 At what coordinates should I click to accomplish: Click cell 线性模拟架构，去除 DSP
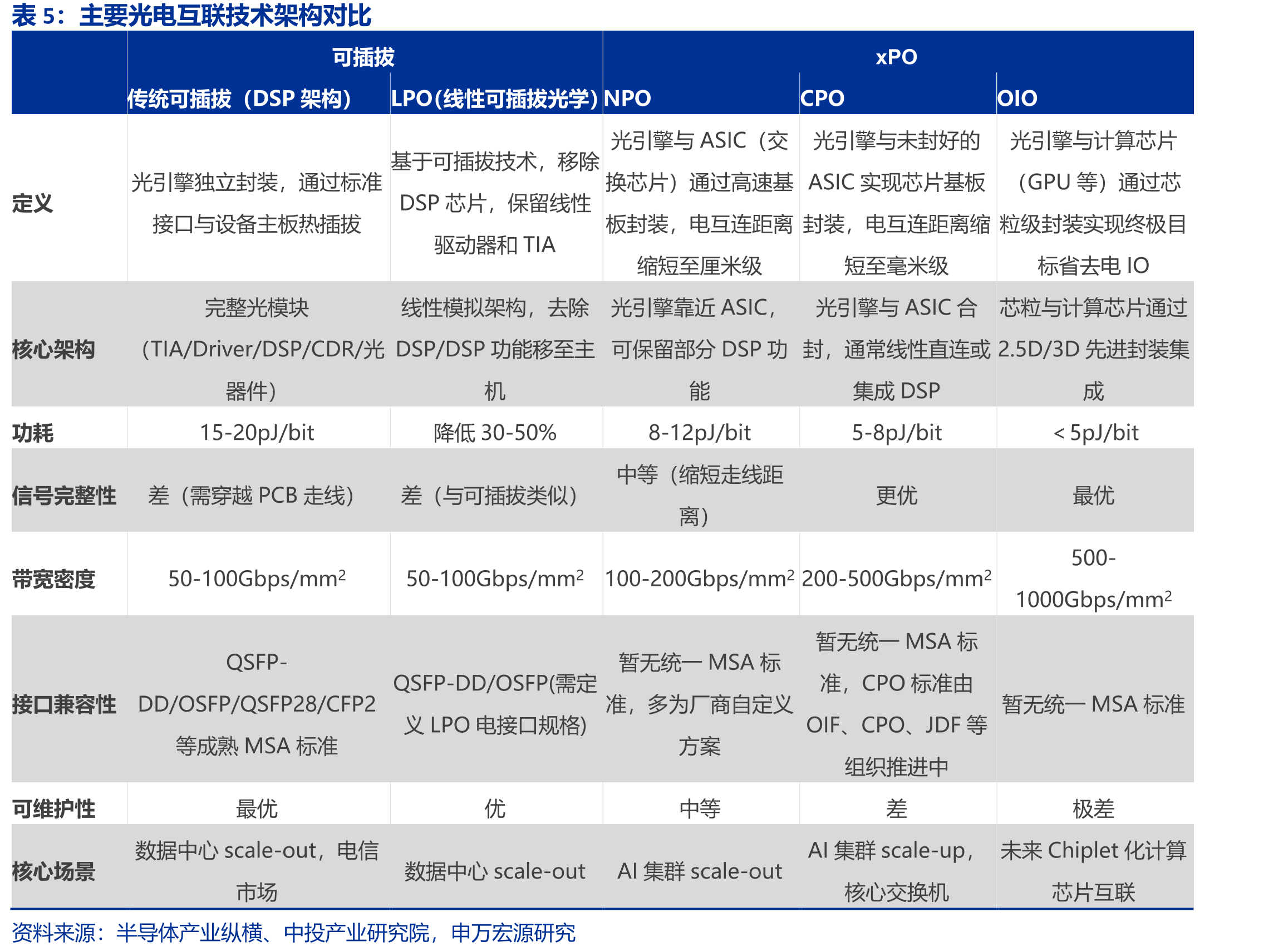click(x=495, y=350)
